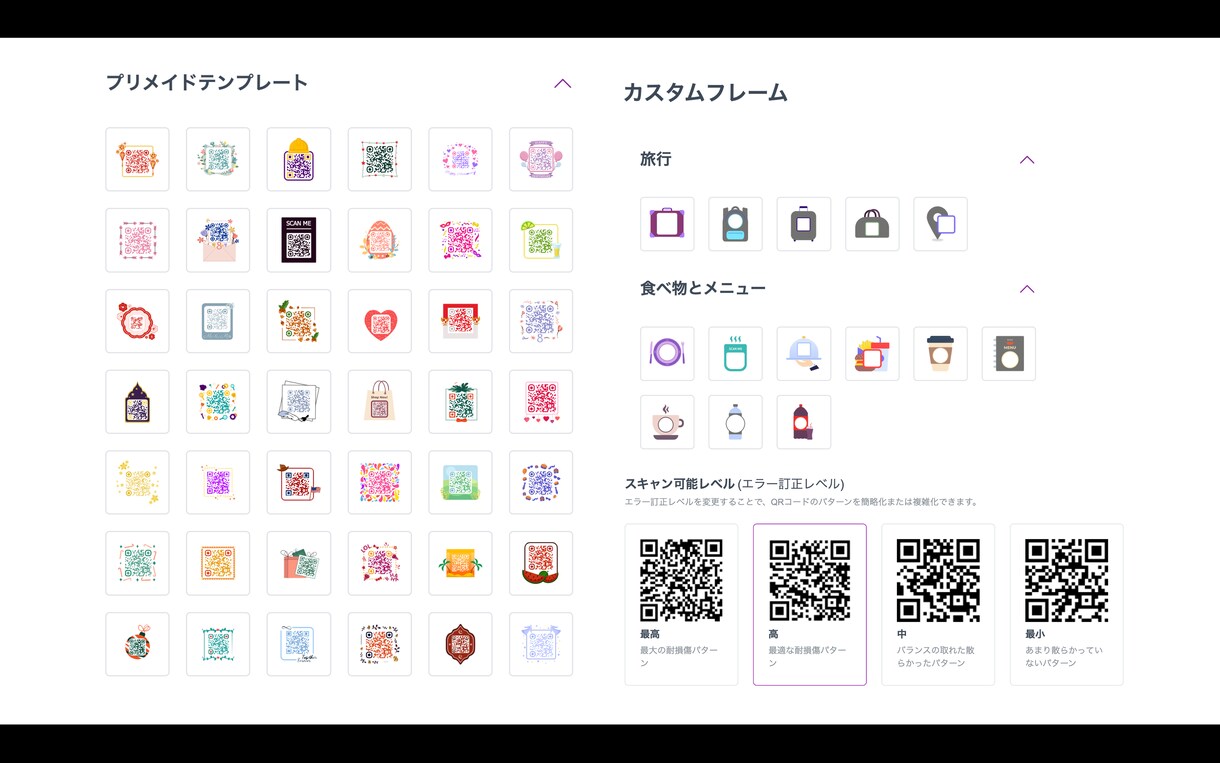Click the カスタムフレーム heading
This screenshot has height=763, width=1220.
pos(705,93)
